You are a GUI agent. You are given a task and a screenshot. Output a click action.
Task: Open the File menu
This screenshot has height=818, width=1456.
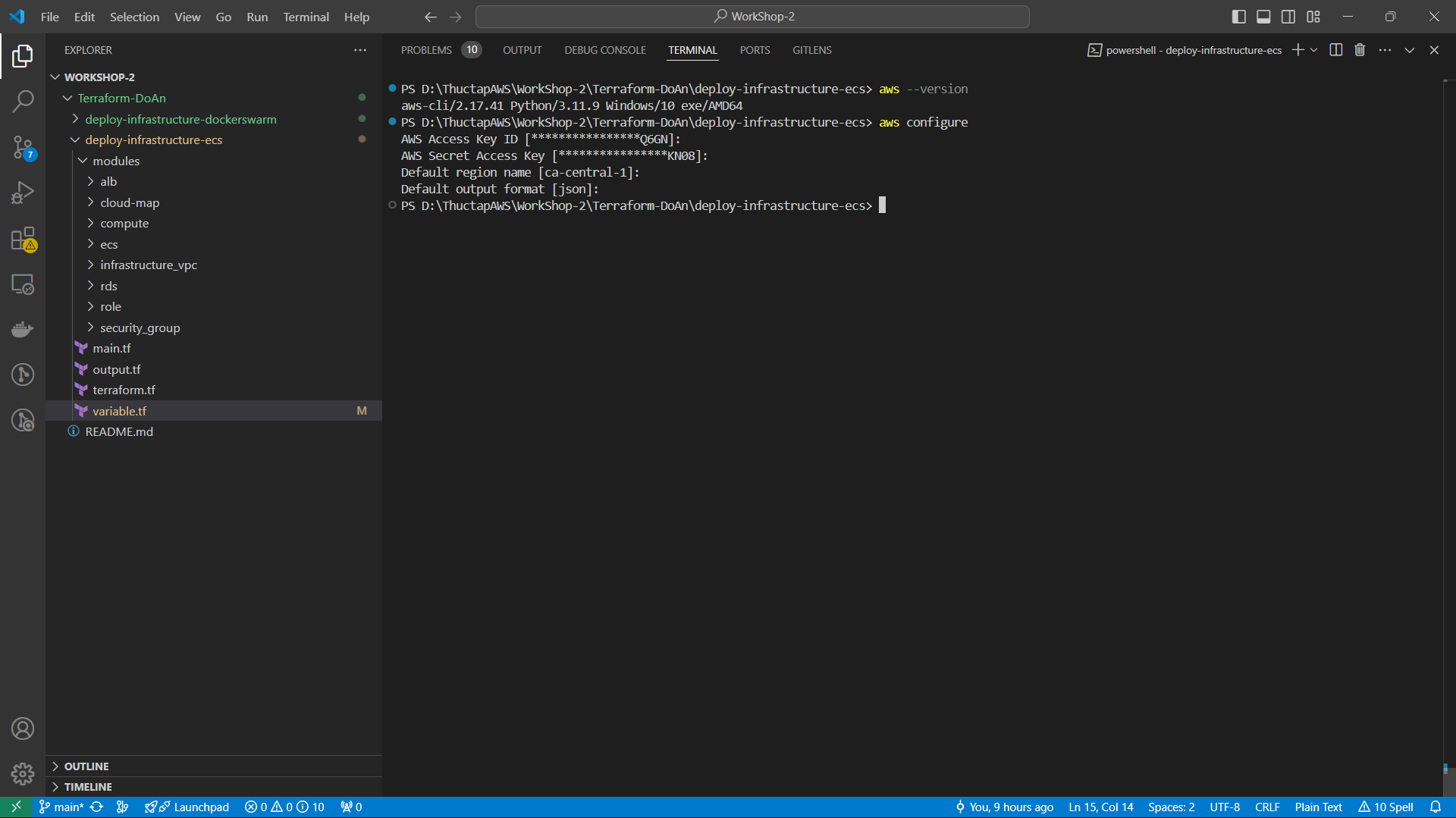(x=49, y=17)
